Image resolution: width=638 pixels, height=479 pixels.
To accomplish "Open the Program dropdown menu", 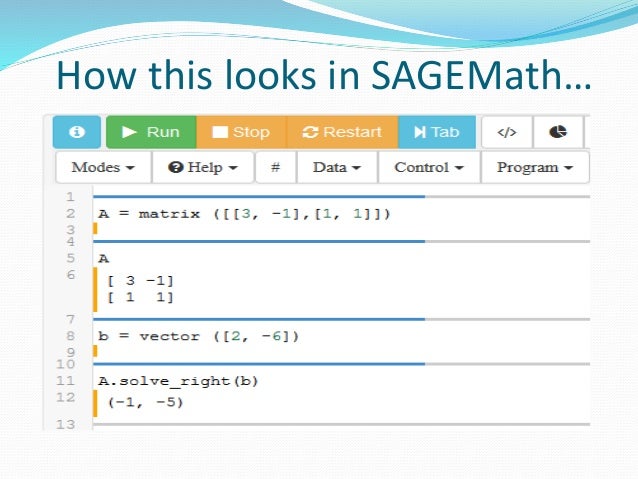I will pyautogui.click(x=535, y=167).
